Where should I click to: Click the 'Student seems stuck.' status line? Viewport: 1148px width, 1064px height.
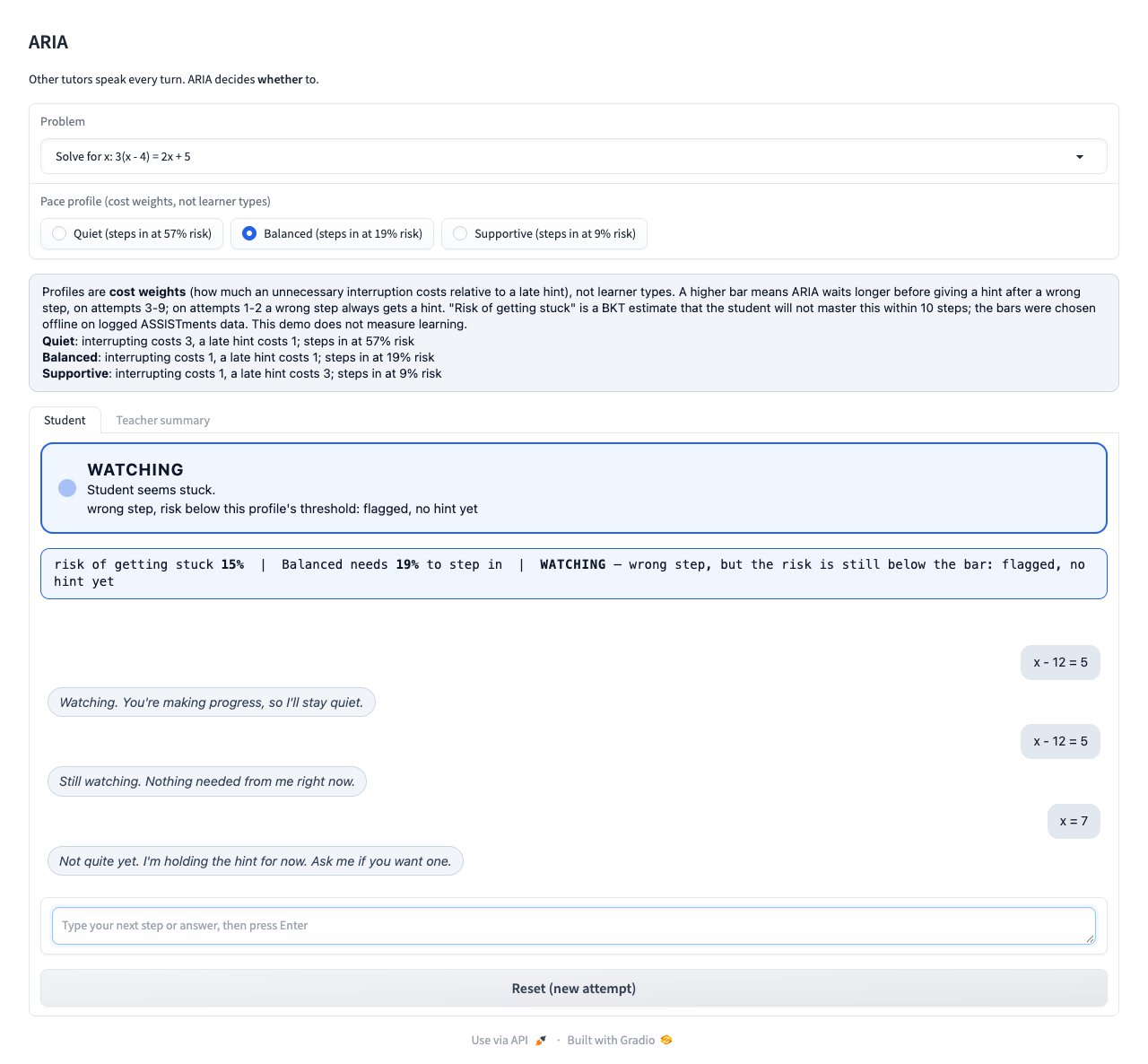coord(151,490)
